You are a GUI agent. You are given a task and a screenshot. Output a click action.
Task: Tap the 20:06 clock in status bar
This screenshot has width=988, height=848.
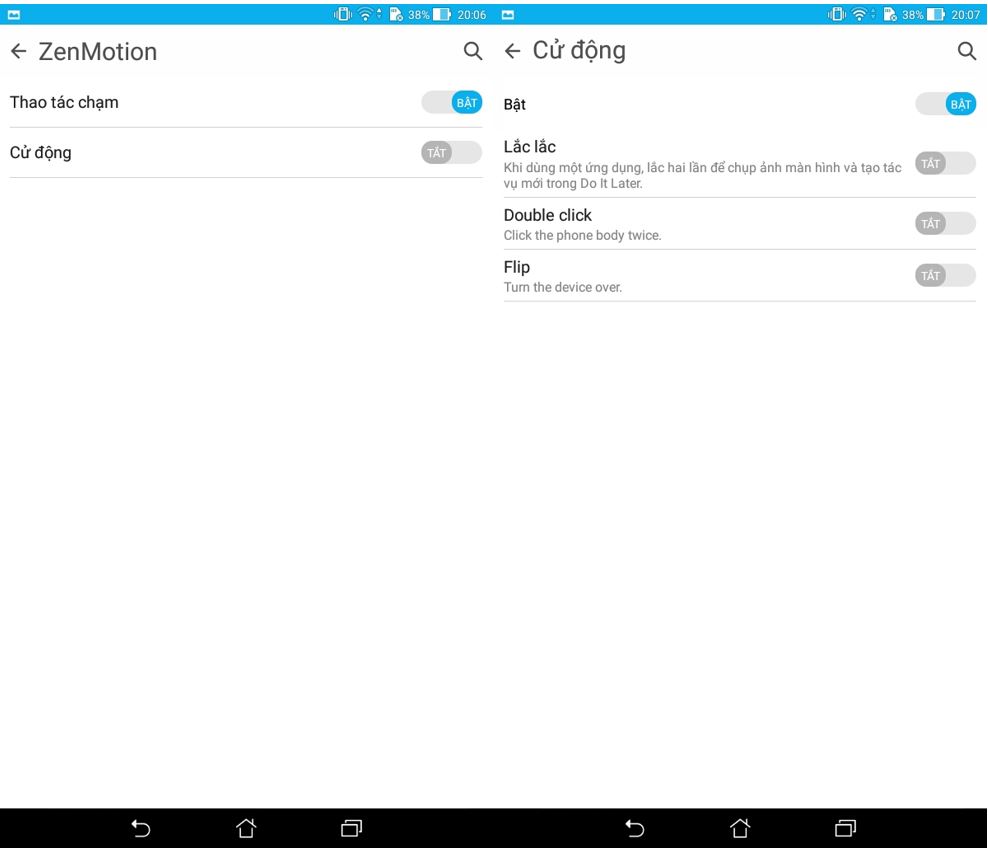tap(472, 14)
